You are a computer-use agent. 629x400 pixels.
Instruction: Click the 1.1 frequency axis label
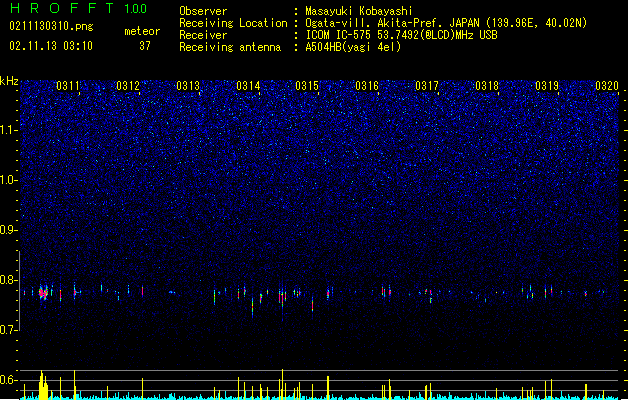tap(8, 130)
